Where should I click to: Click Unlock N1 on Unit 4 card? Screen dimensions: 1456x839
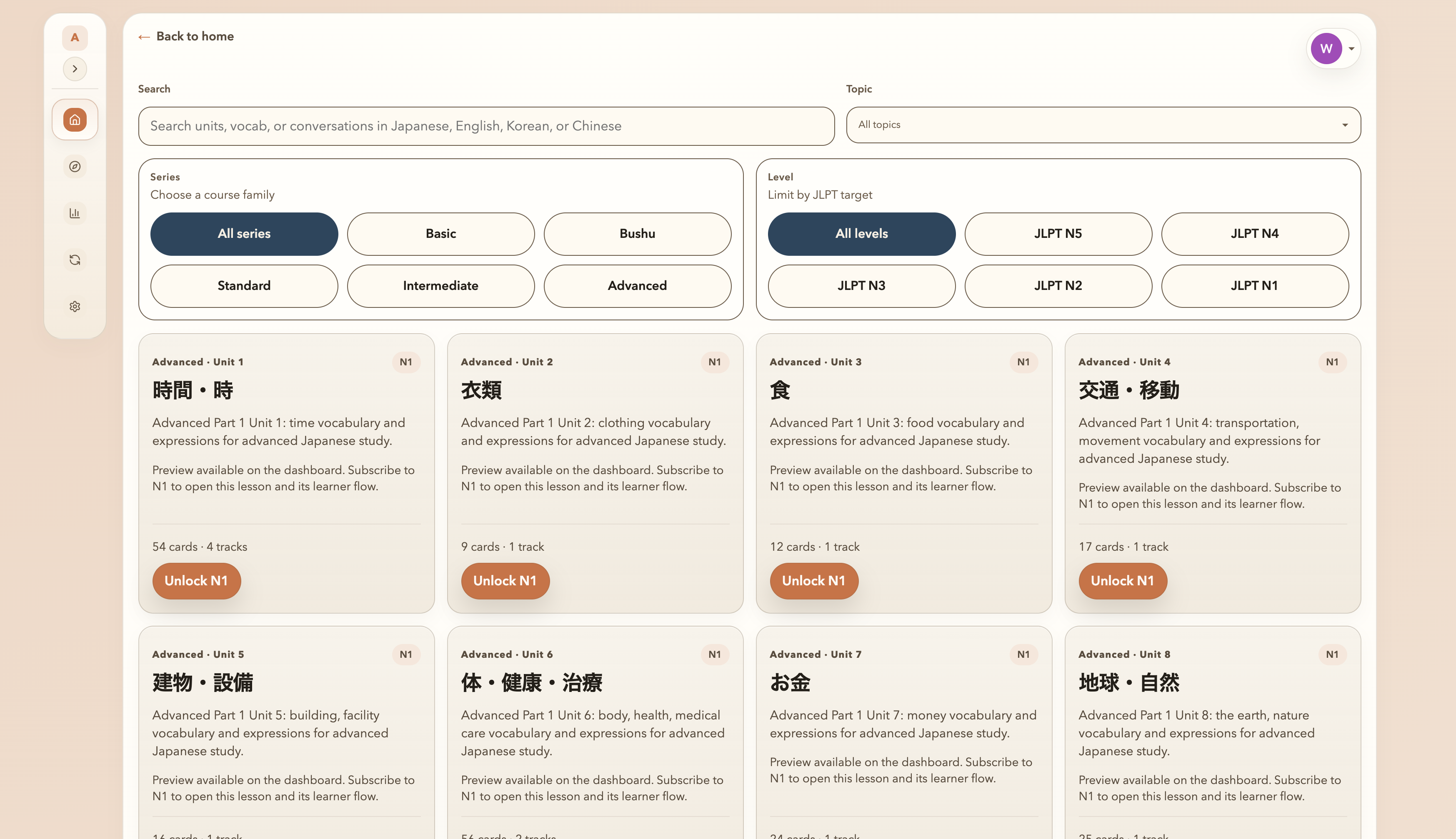click(x=1123, y=581)
